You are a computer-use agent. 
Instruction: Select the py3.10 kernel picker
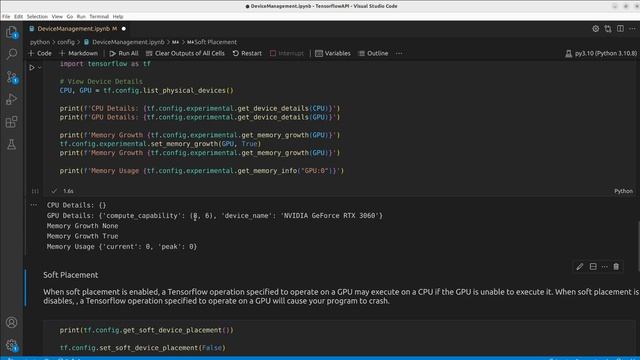[x=601, y=53]
